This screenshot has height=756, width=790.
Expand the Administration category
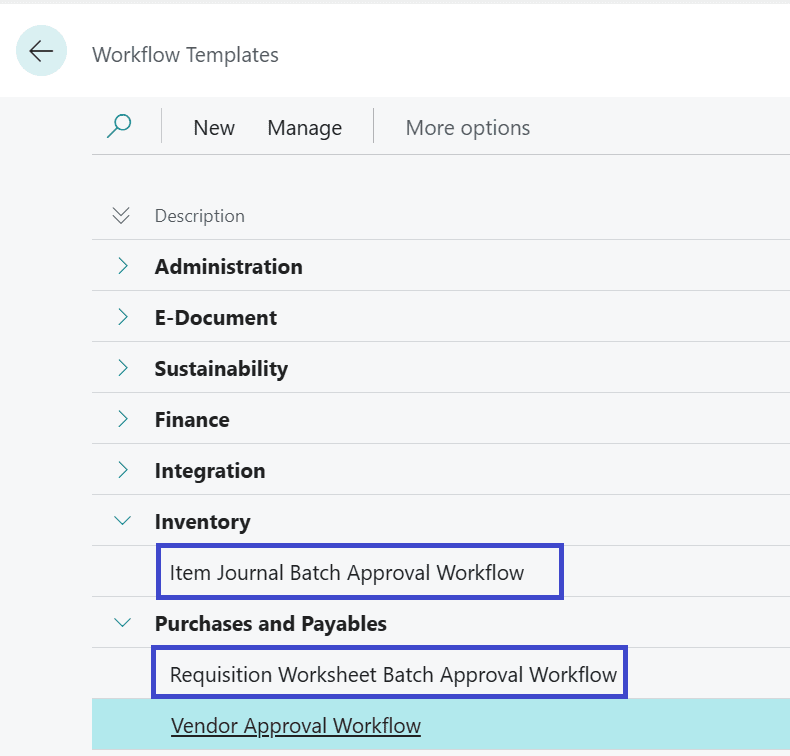tap(123, 266)
